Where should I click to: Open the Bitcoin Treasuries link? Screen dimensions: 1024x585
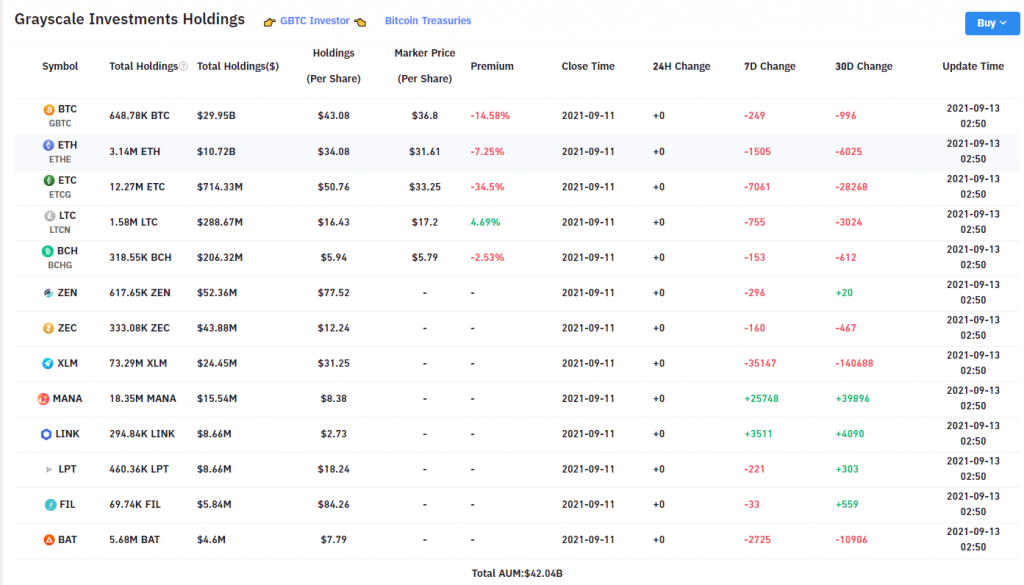tap(427, 21)
